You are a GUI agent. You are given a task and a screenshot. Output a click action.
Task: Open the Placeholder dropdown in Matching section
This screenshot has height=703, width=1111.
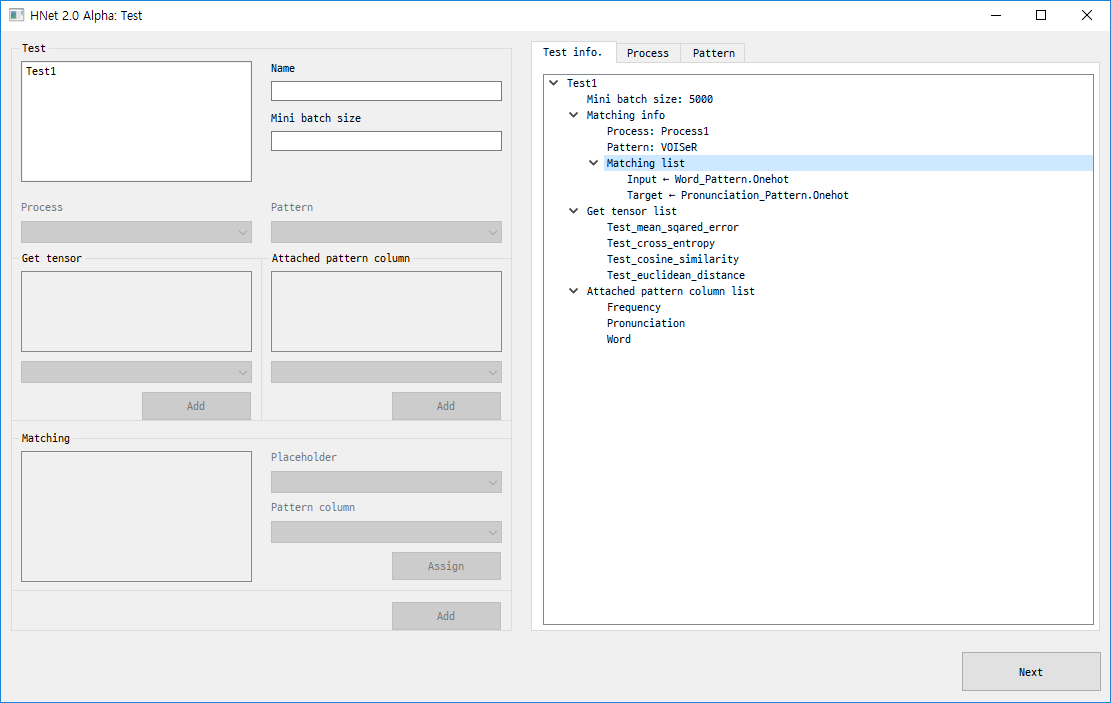386,482
